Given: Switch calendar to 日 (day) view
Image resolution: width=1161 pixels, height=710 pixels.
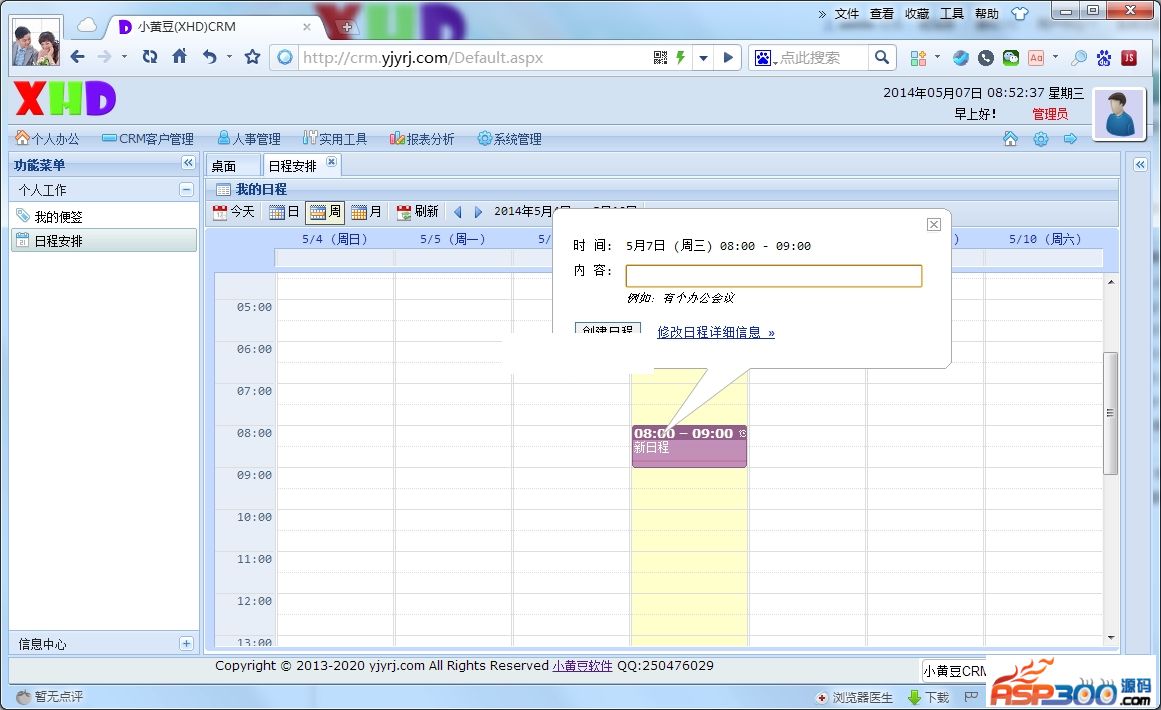Looking at the screenshot, I should coord(285,212).
